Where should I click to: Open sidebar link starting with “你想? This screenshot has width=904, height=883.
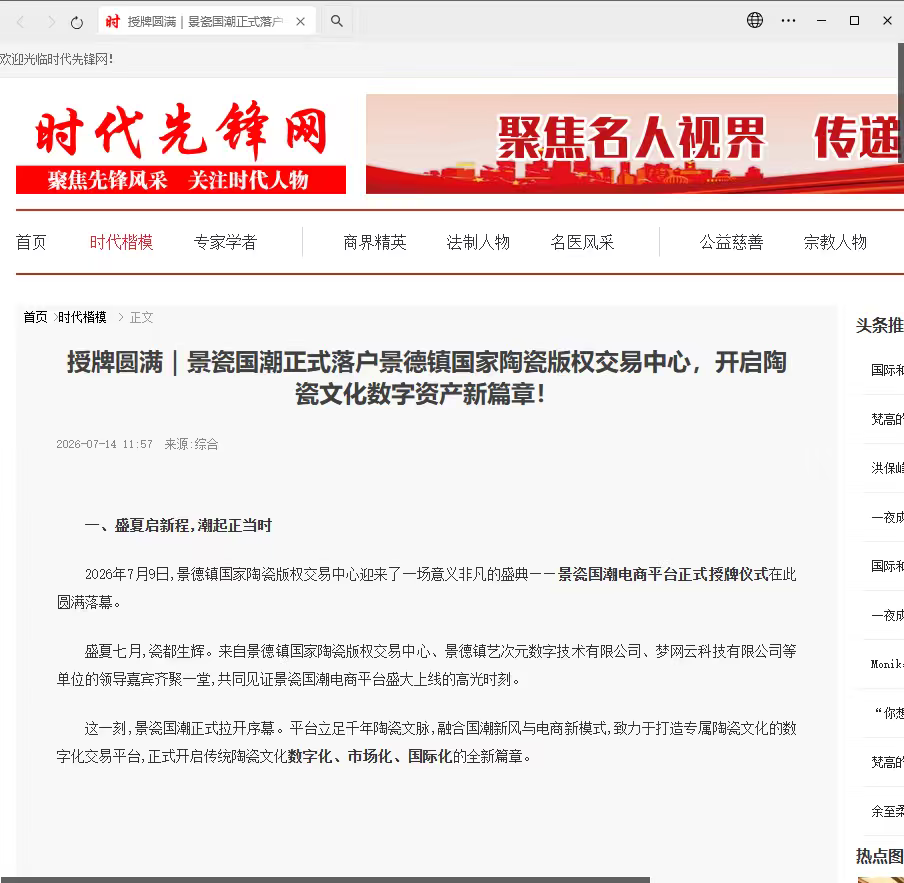(x=888, y=713)
